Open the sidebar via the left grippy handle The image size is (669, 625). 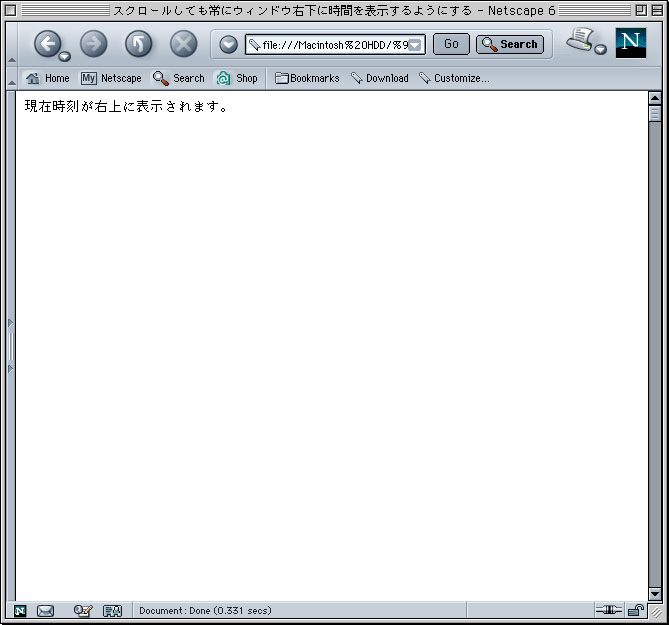(11, 346)
